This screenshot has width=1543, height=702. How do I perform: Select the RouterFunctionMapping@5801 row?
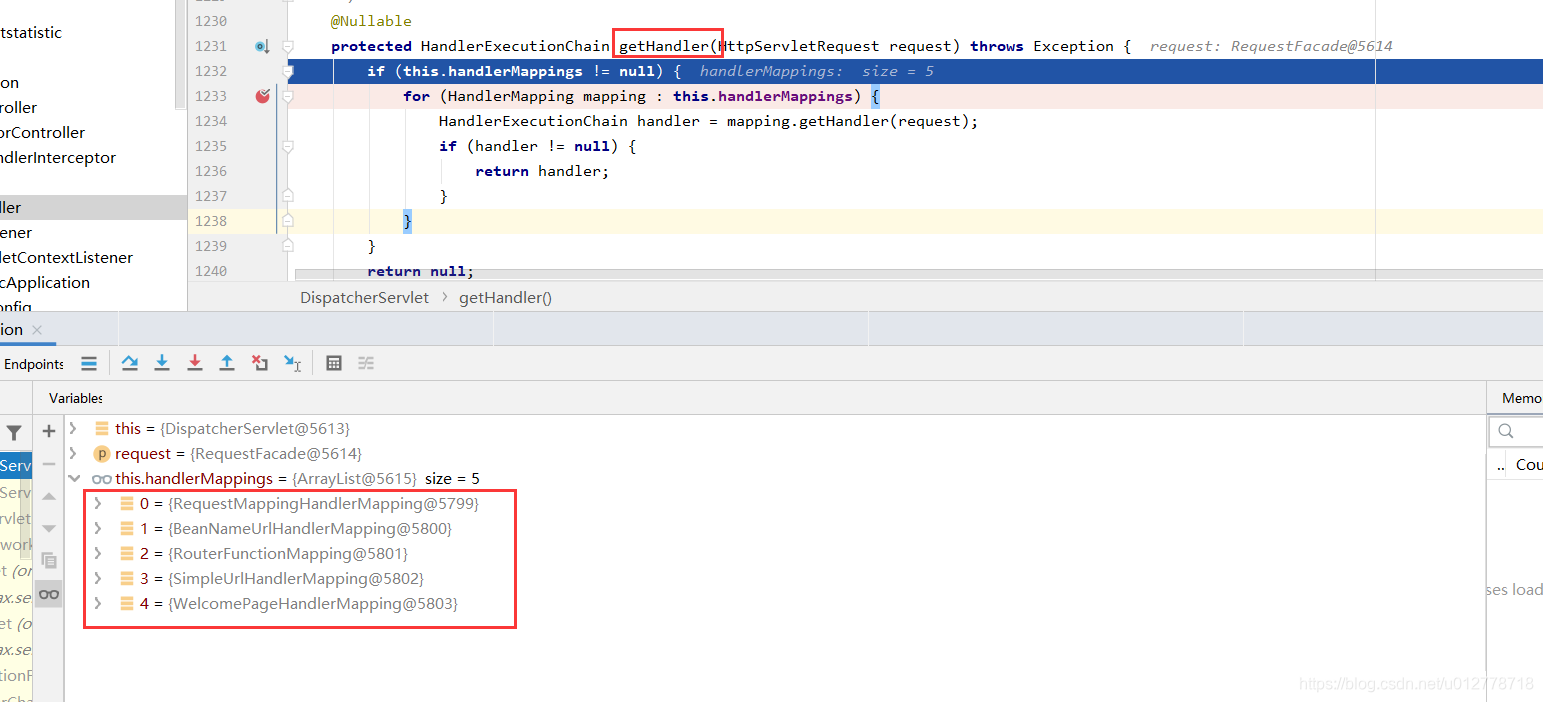[775, 554]
